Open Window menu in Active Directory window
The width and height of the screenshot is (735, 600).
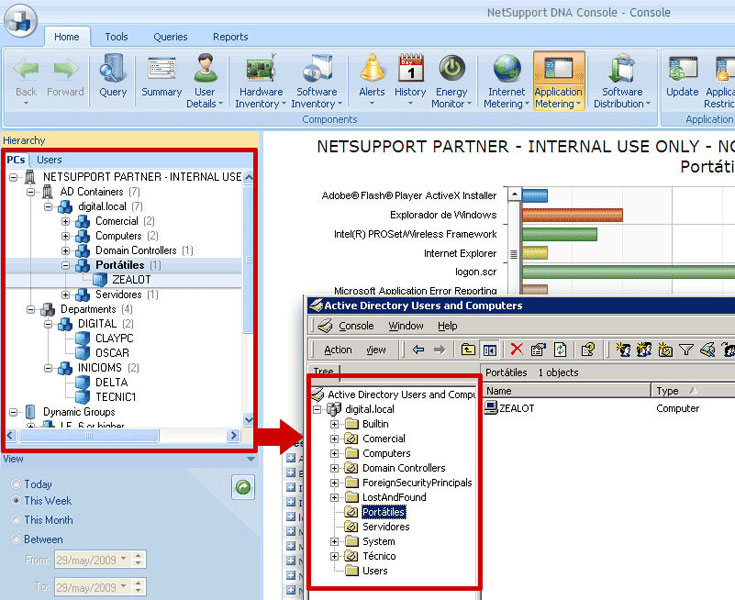pos(406,326)
